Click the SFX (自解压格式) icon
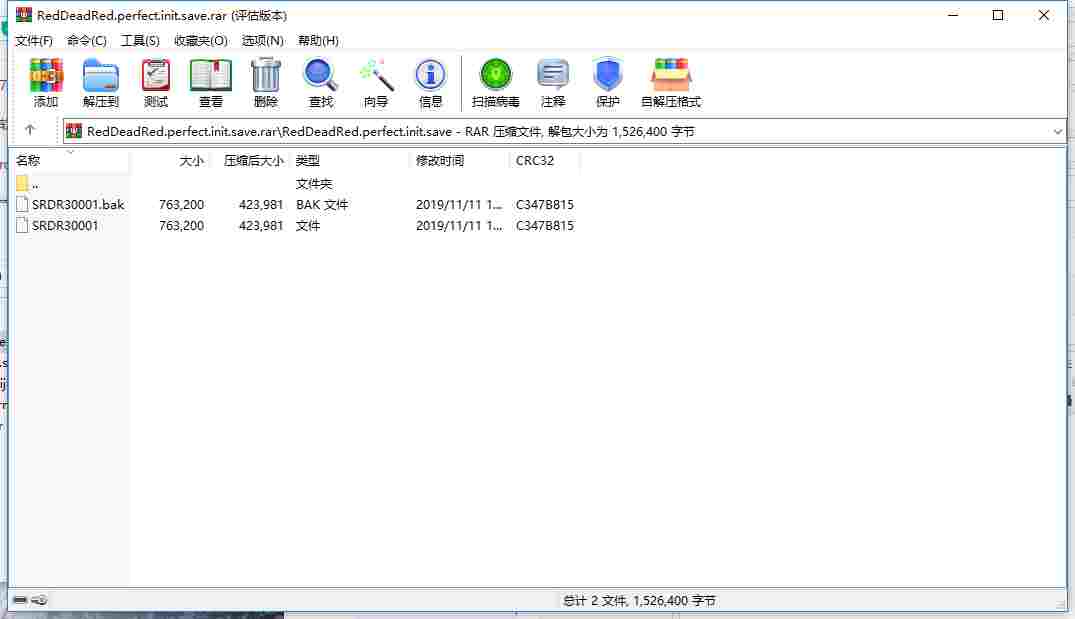1075x619 pixels. coord(671,75)
